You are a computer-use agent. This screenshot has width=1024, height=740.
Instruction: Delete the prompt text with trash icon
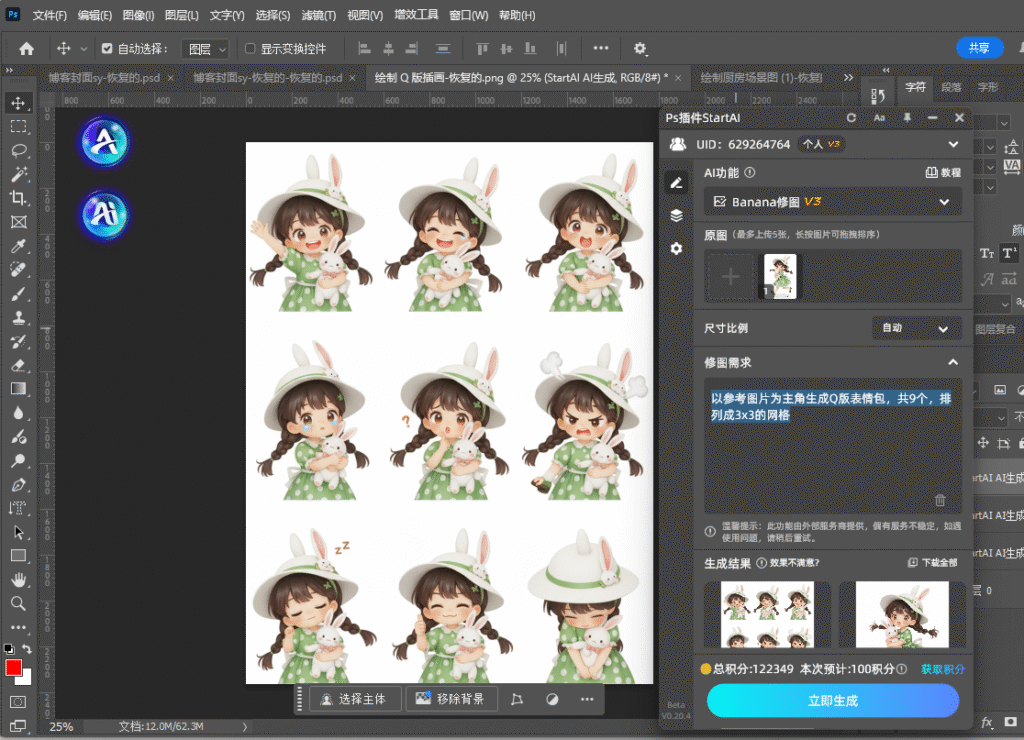click(940, 500)
